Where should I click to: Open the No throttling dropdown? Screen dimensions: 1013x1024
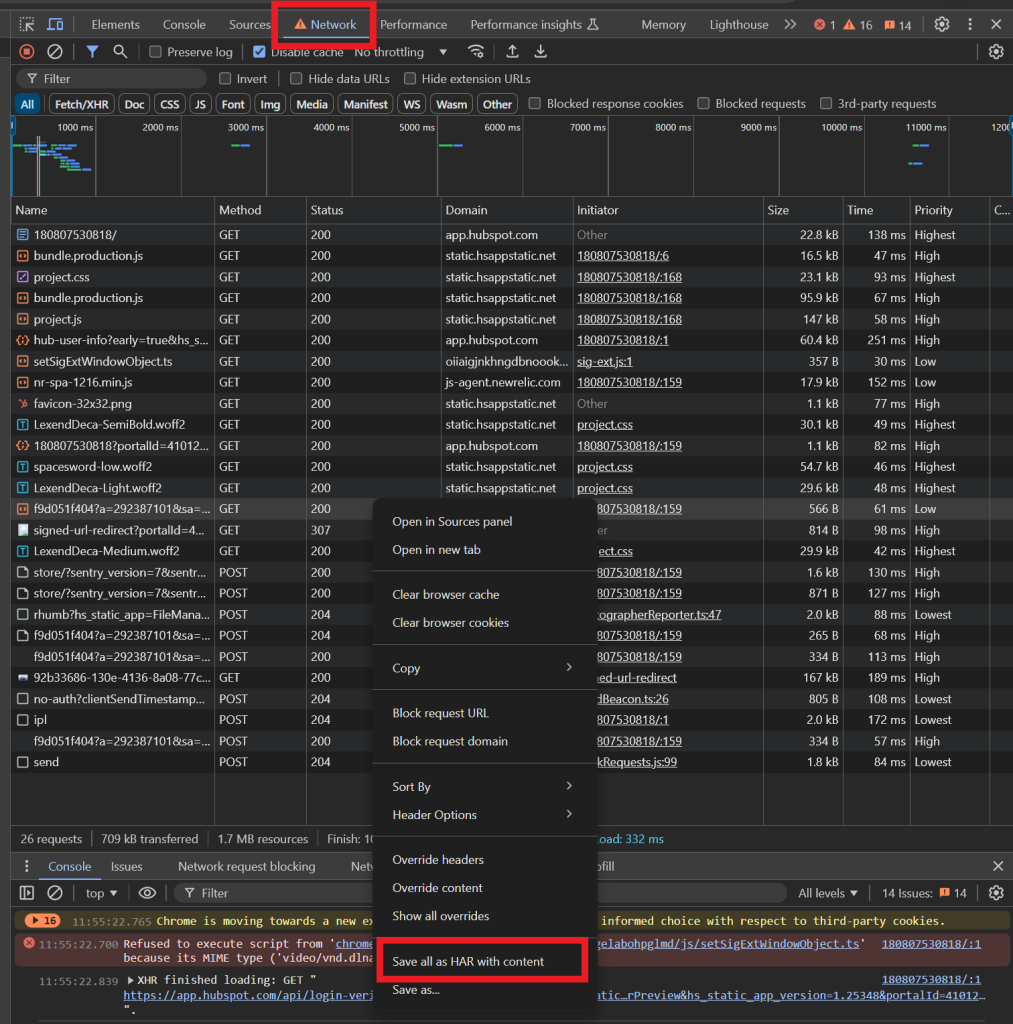coord(401,52)
